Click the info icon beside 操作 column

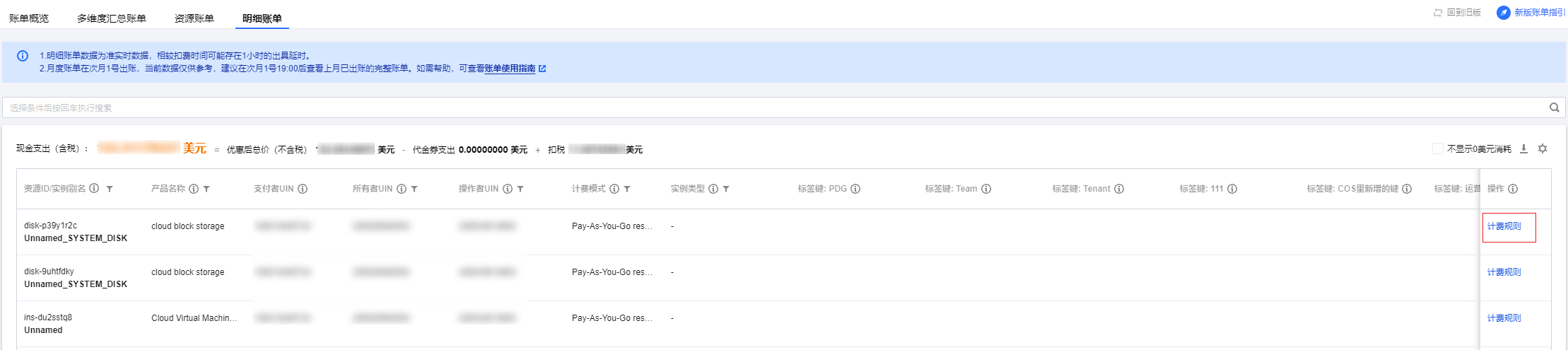tap(1513, 189)
